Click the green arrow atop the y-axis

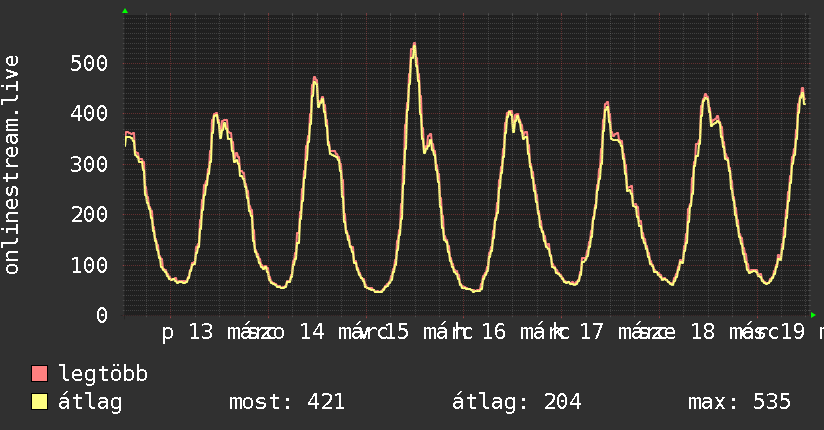(125, 11)
